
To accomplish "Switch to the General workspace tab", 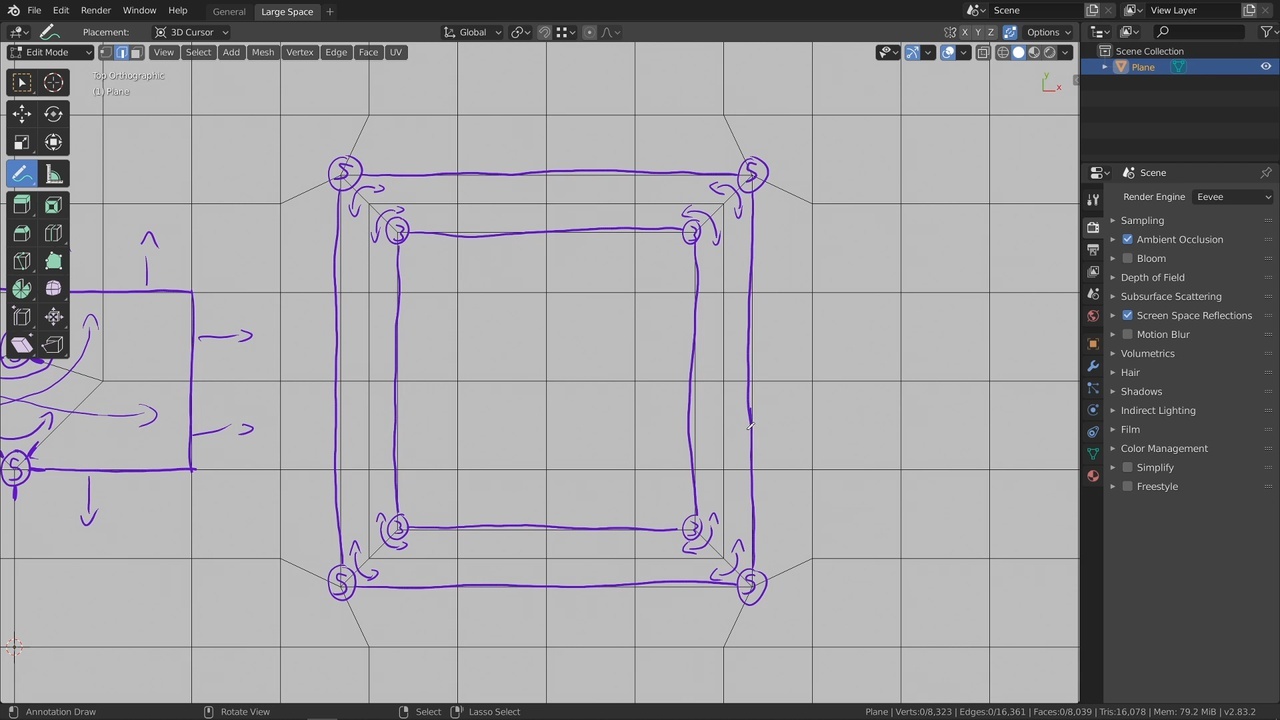I will [x=229, y=11].
